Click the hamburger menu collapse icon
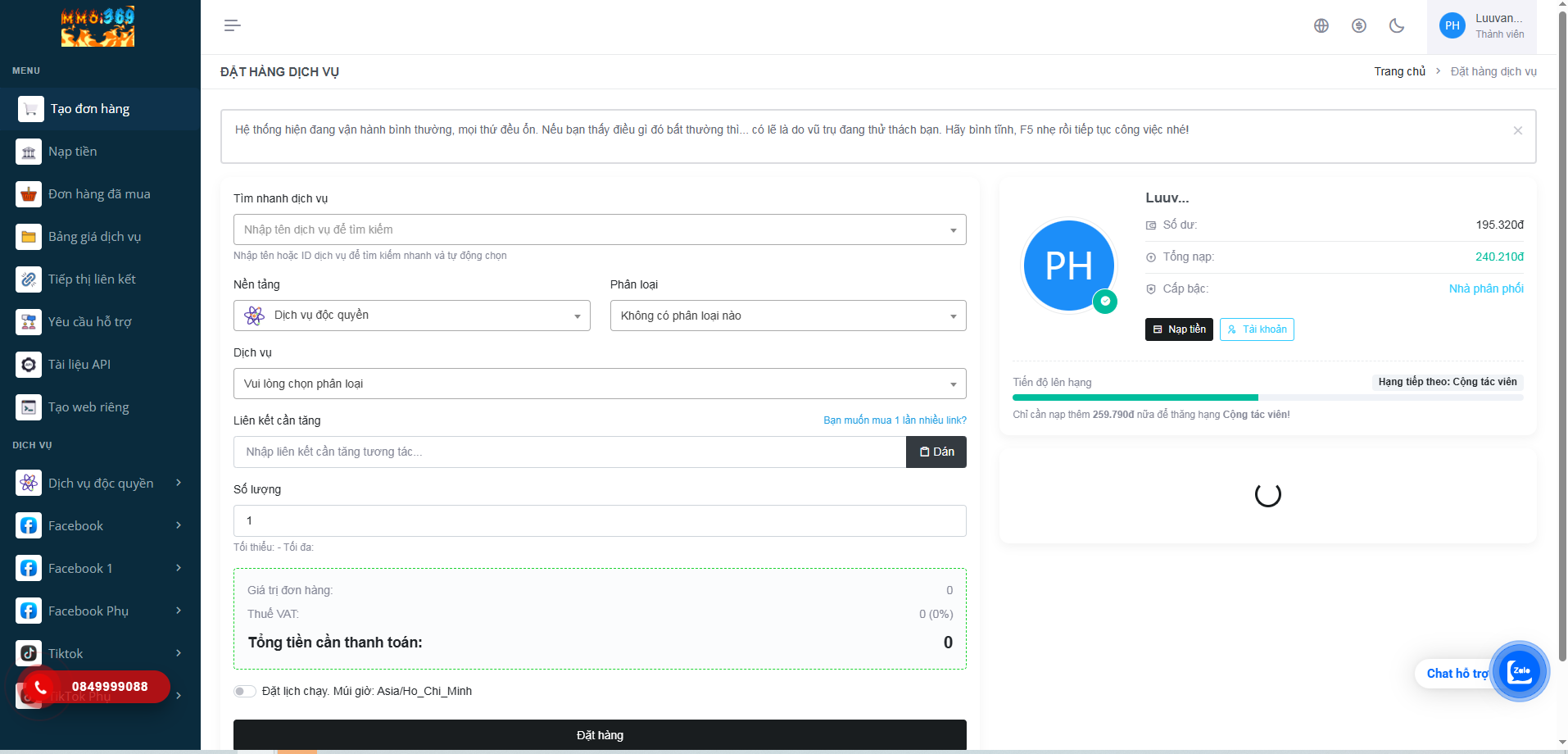The width and height of the screenshot is (1568, 754). (232, 25)
